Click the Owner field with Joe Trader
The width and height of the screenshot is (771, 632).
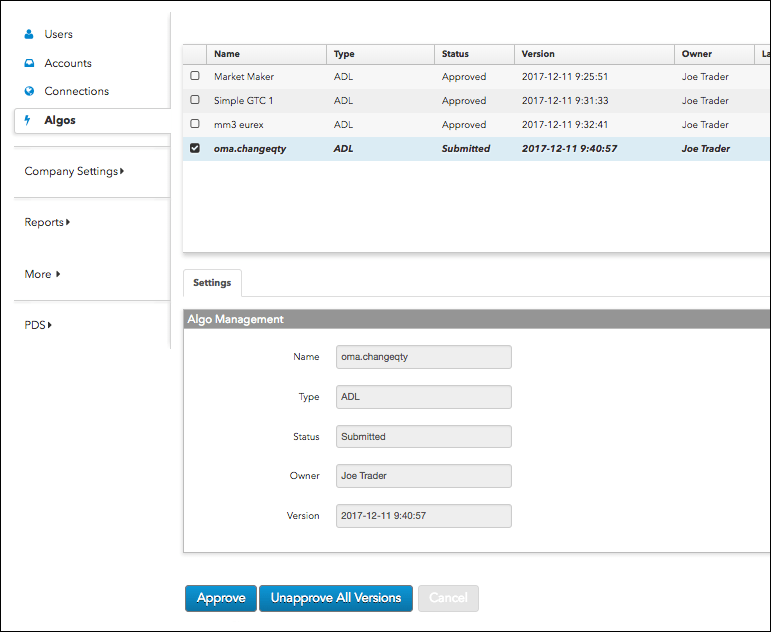(423, 476)
